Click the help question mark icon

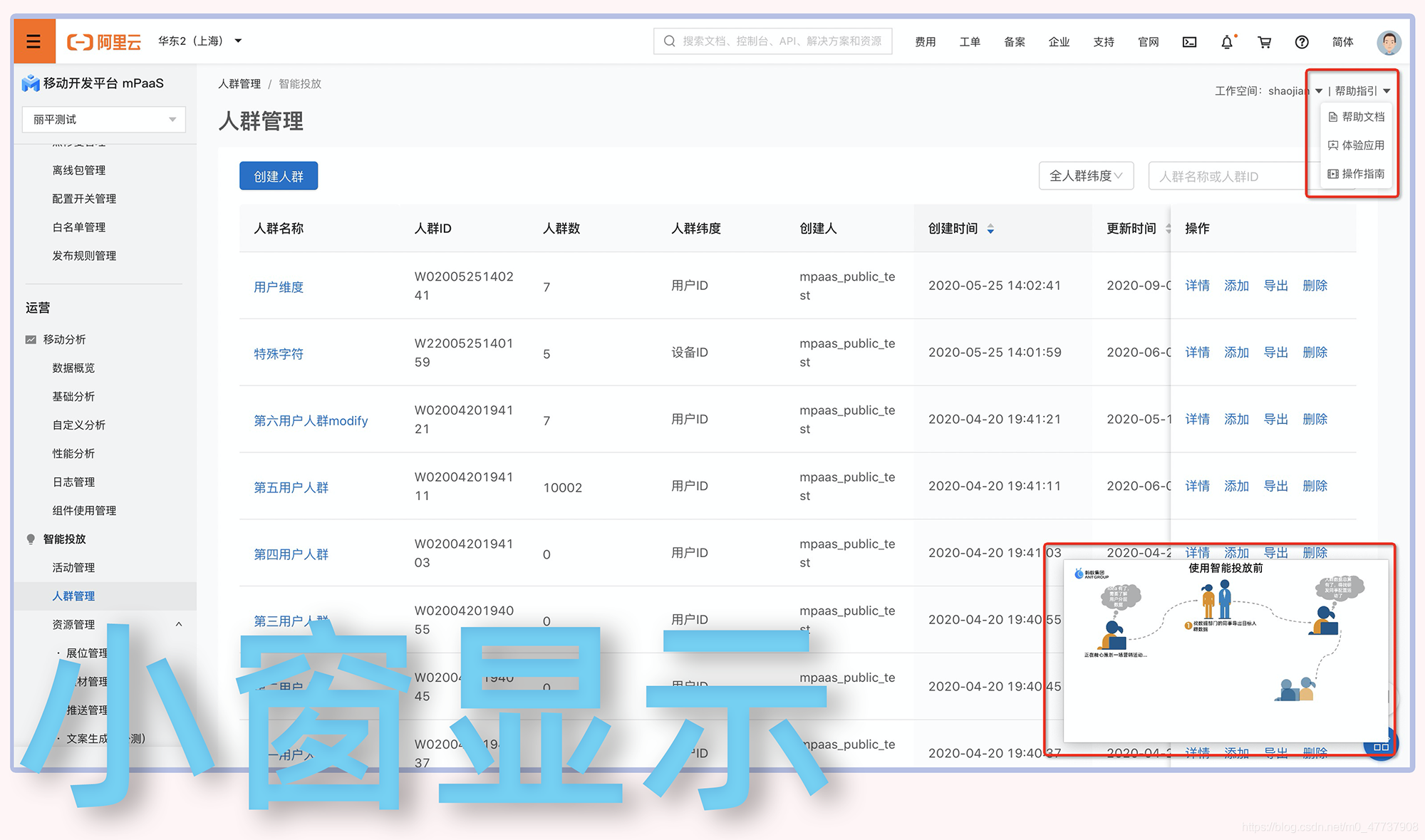point(1302,42)
